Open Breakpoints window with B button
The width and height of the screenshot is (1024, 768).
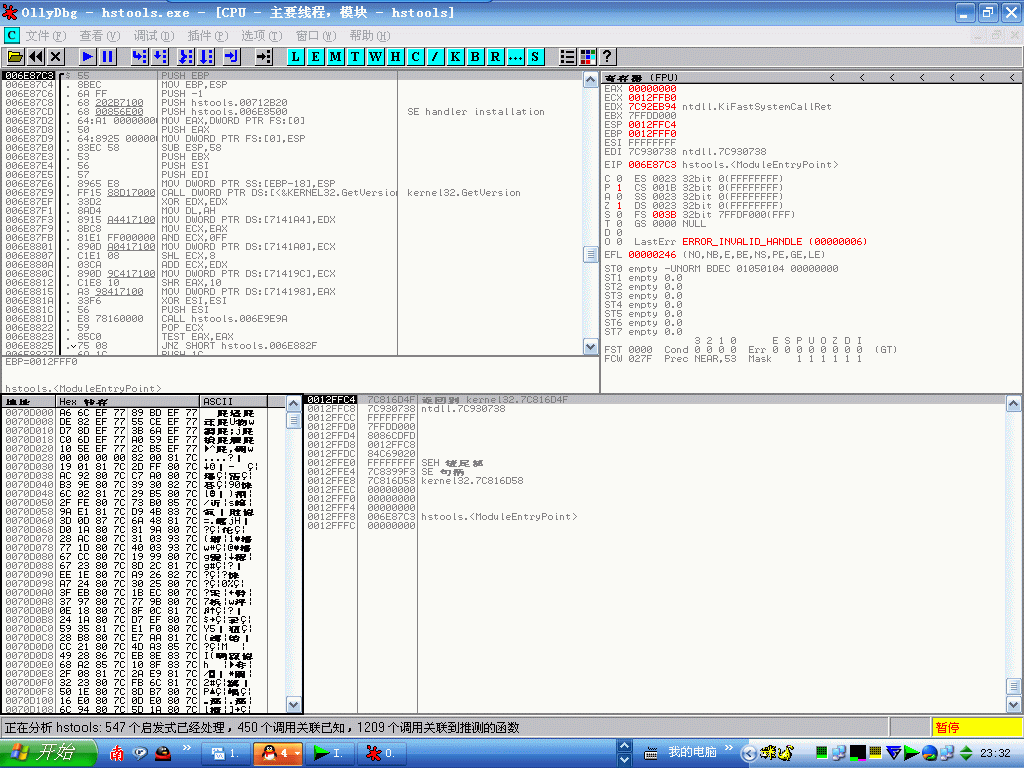point(475,57)
